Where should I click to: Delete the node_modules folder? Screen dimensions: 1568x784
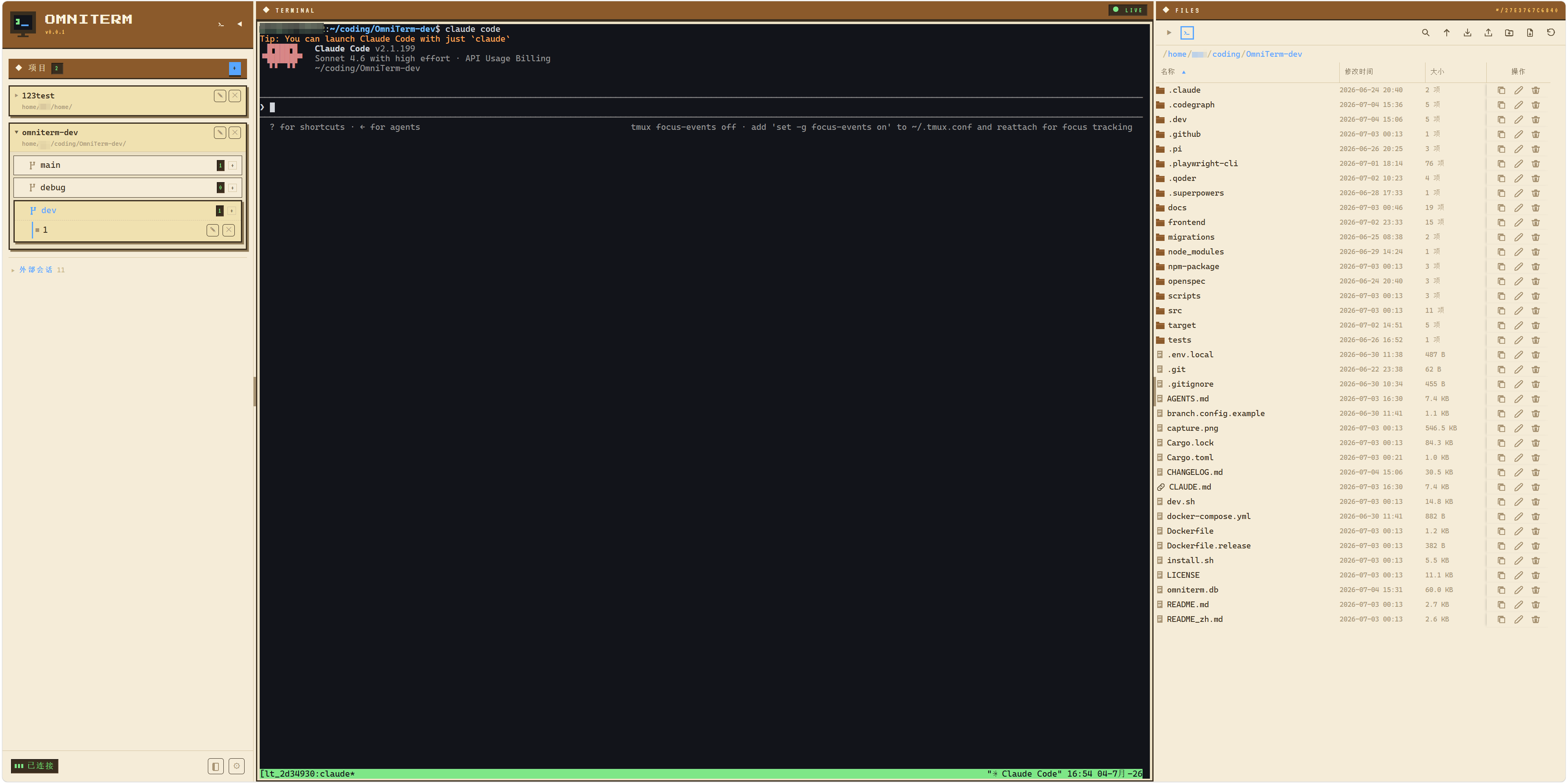click(1536, 252)
